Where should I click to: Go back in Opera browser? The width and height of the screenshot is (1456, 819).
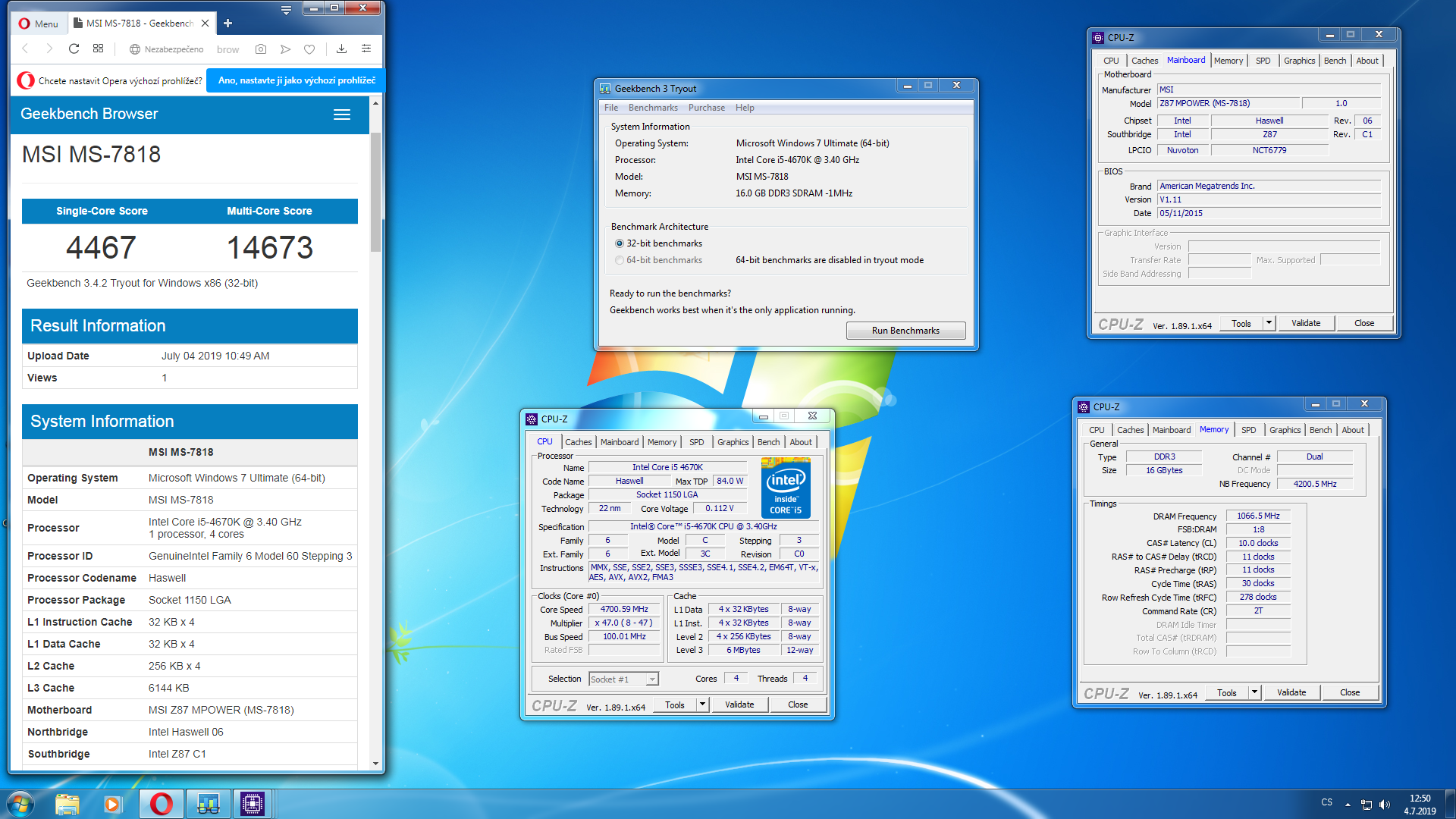pyautogui.click(x=25, y=49)
